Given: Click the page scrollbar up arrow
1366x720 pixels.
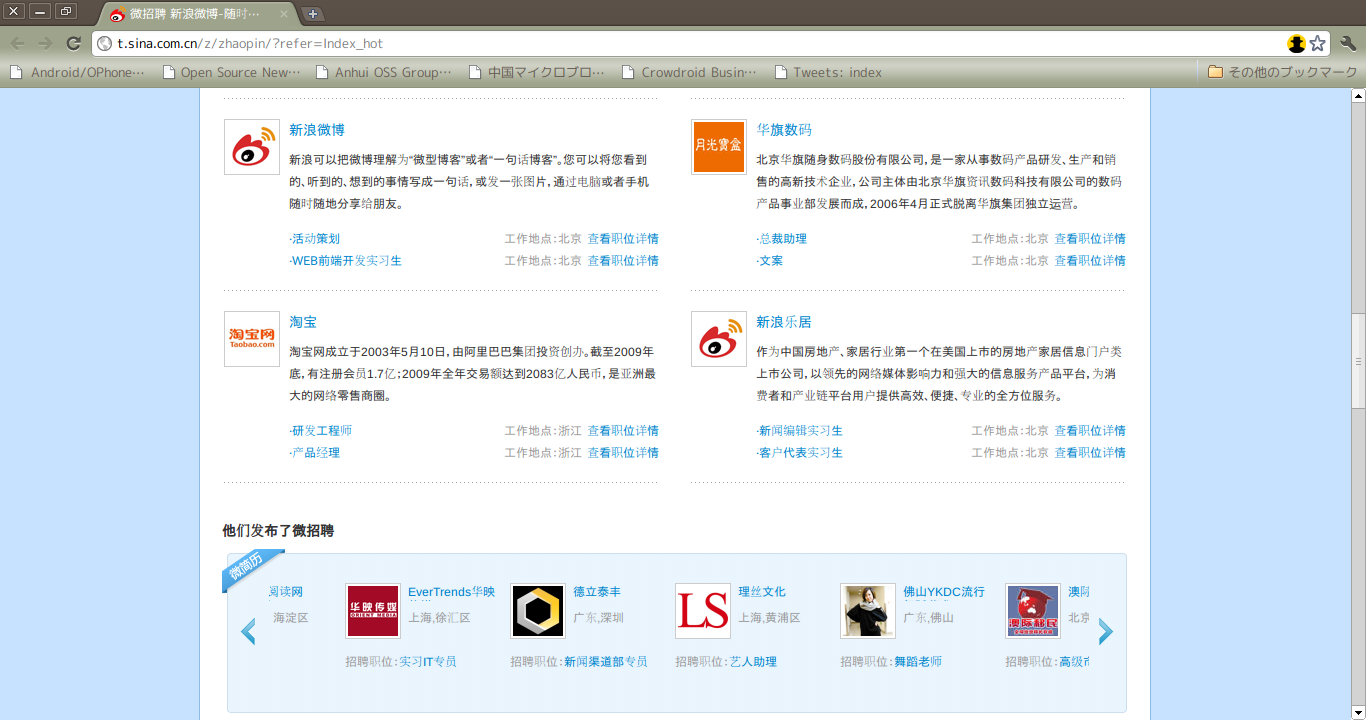Looking at the screenshot, I should (x=1358, y=96).
